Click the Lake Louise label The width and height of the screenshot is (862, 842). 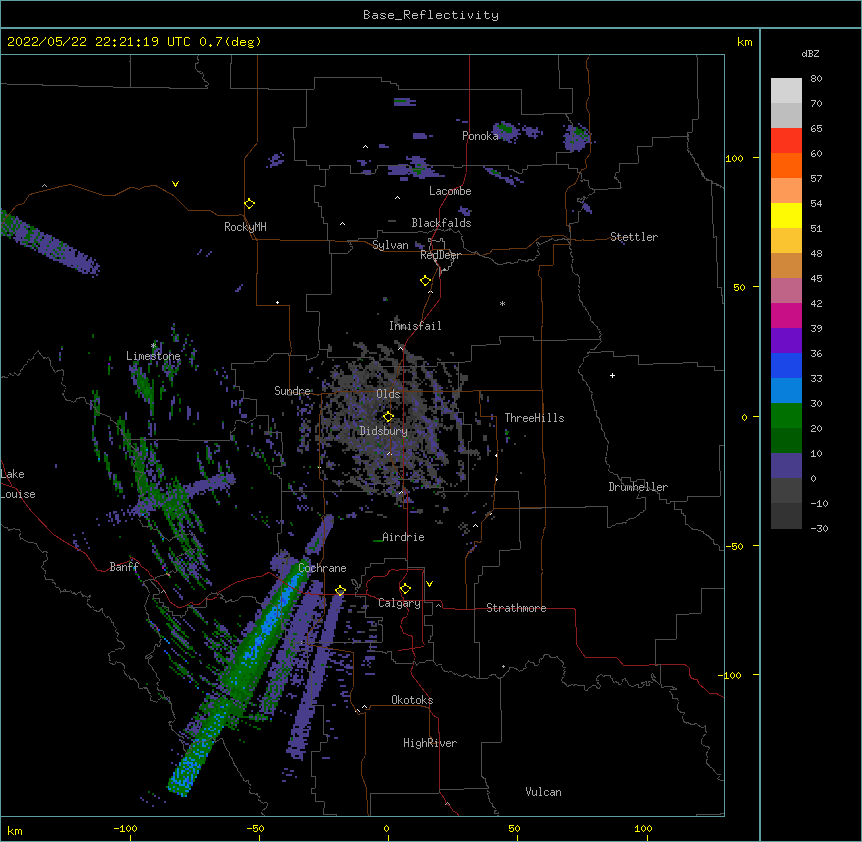[18, 484]
